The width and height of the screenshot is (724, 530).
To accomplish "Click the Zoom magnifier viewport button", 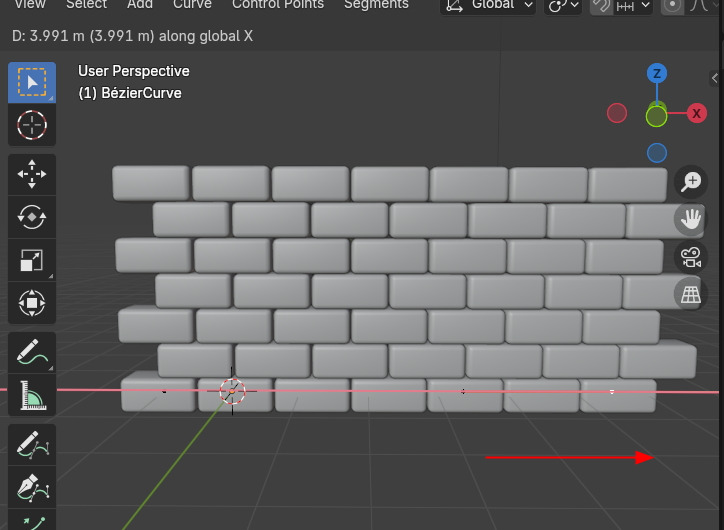I will [691, 181].
